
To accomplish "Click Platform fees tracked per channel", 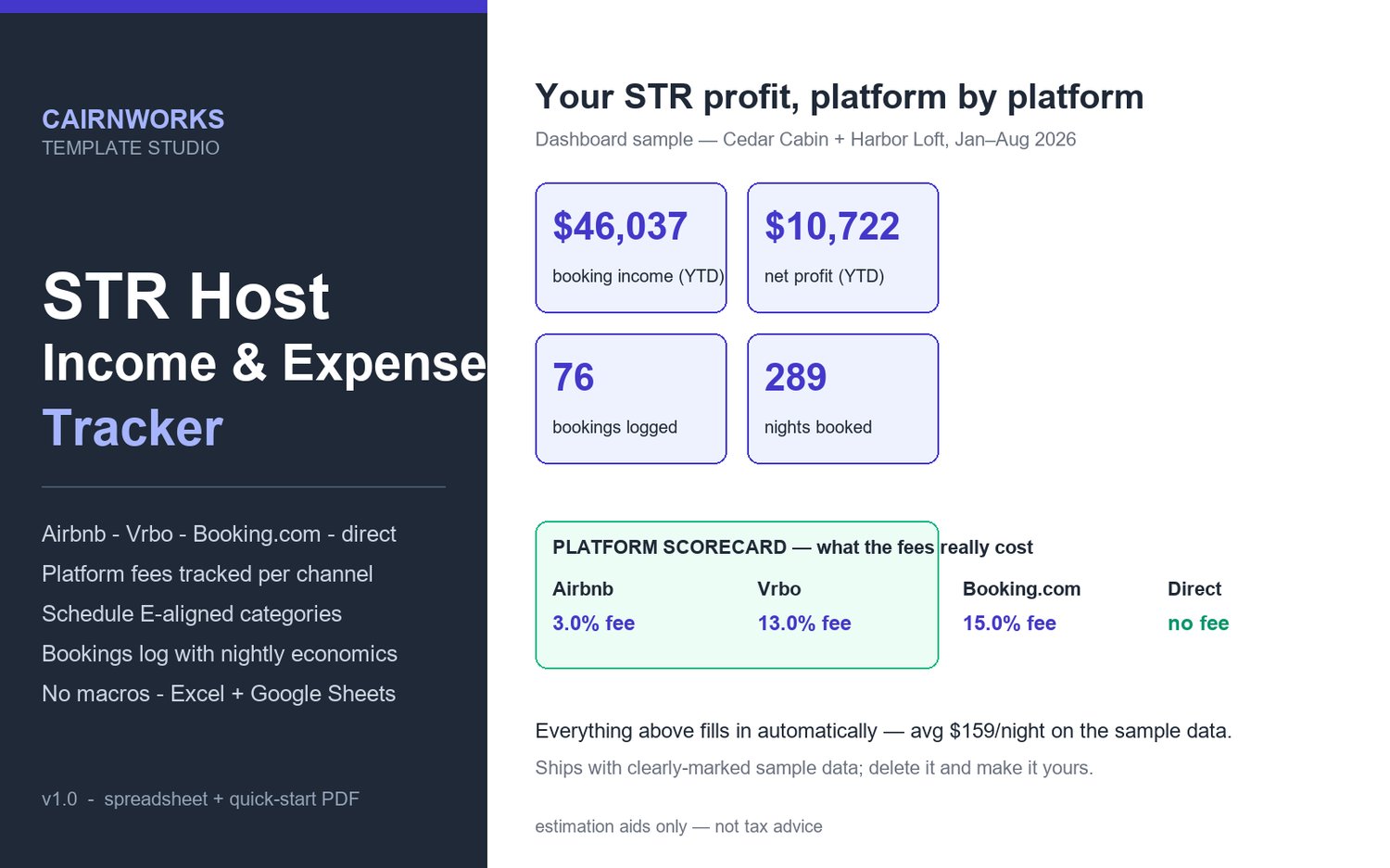I will pyautogui.click(x=208, y=574).
